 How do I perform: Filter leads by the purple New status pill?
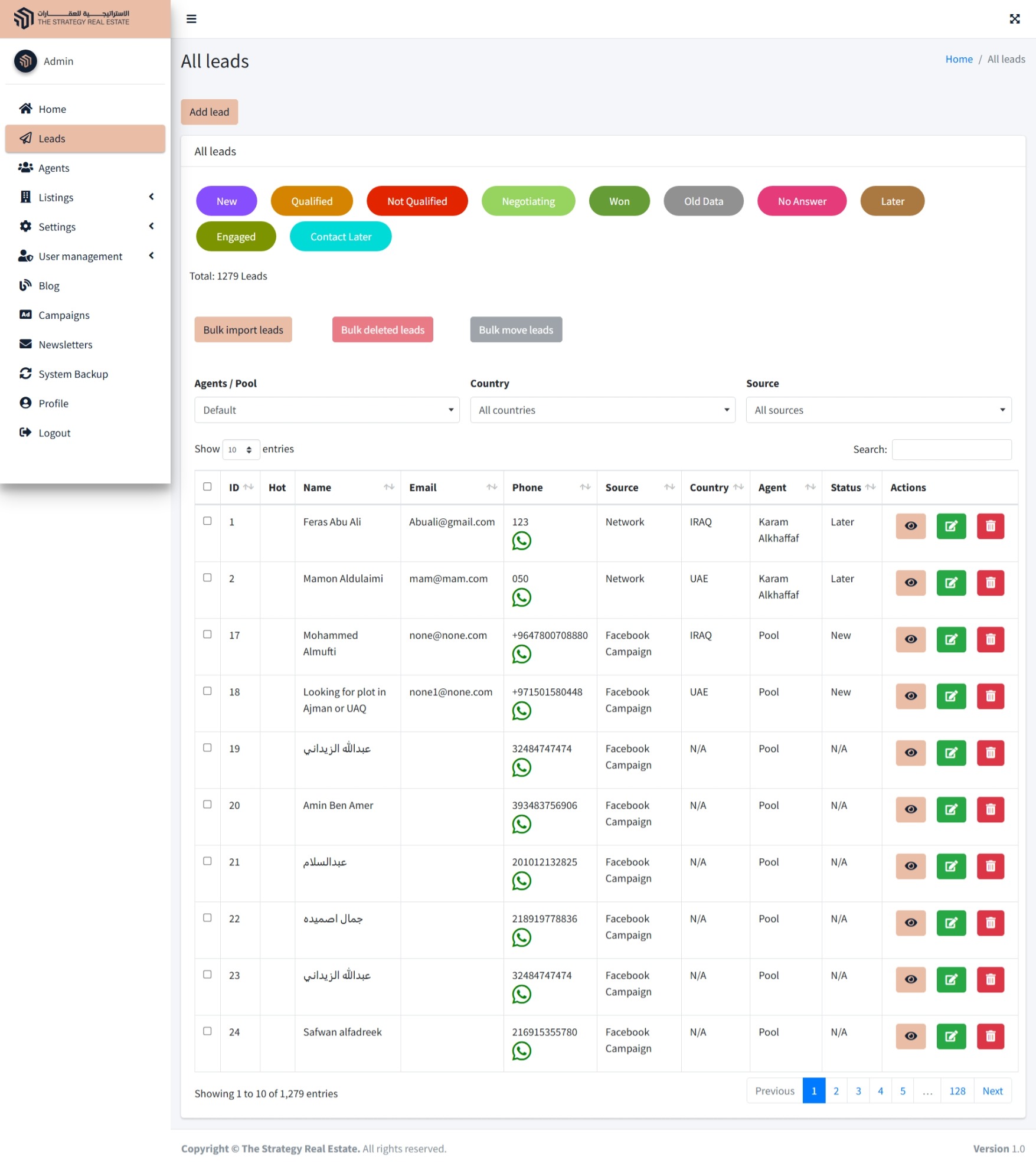[x=226, y=201]
